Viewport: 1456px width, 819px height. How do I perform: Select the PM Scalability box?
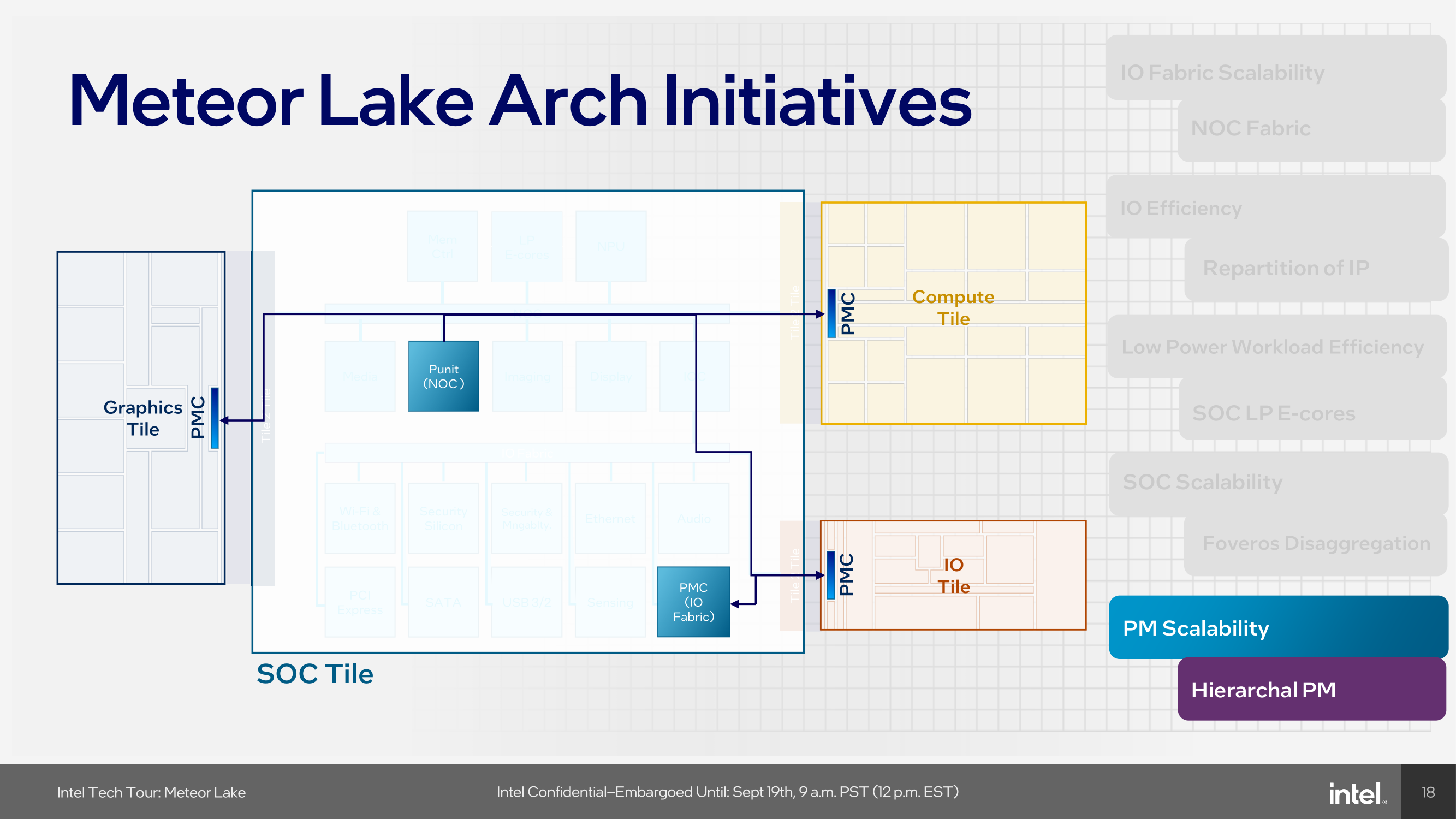tap(1279, 627)
